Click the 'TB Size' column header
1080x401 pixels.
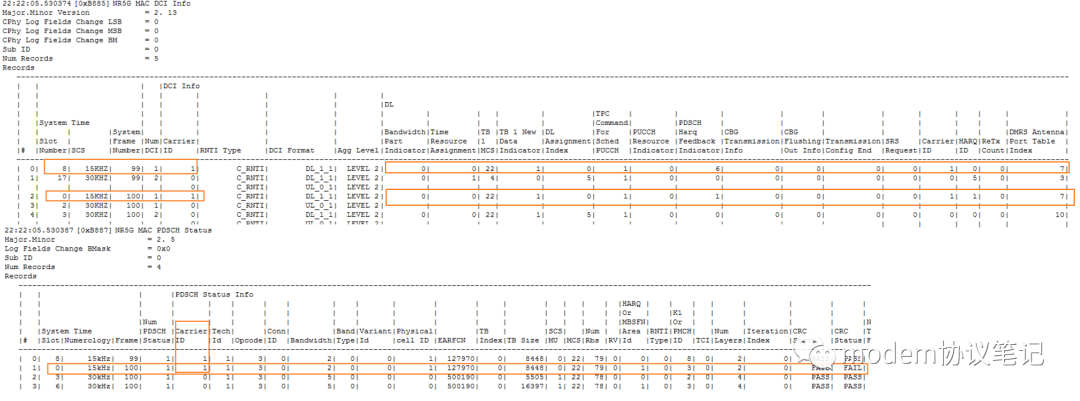click(524, 340)
